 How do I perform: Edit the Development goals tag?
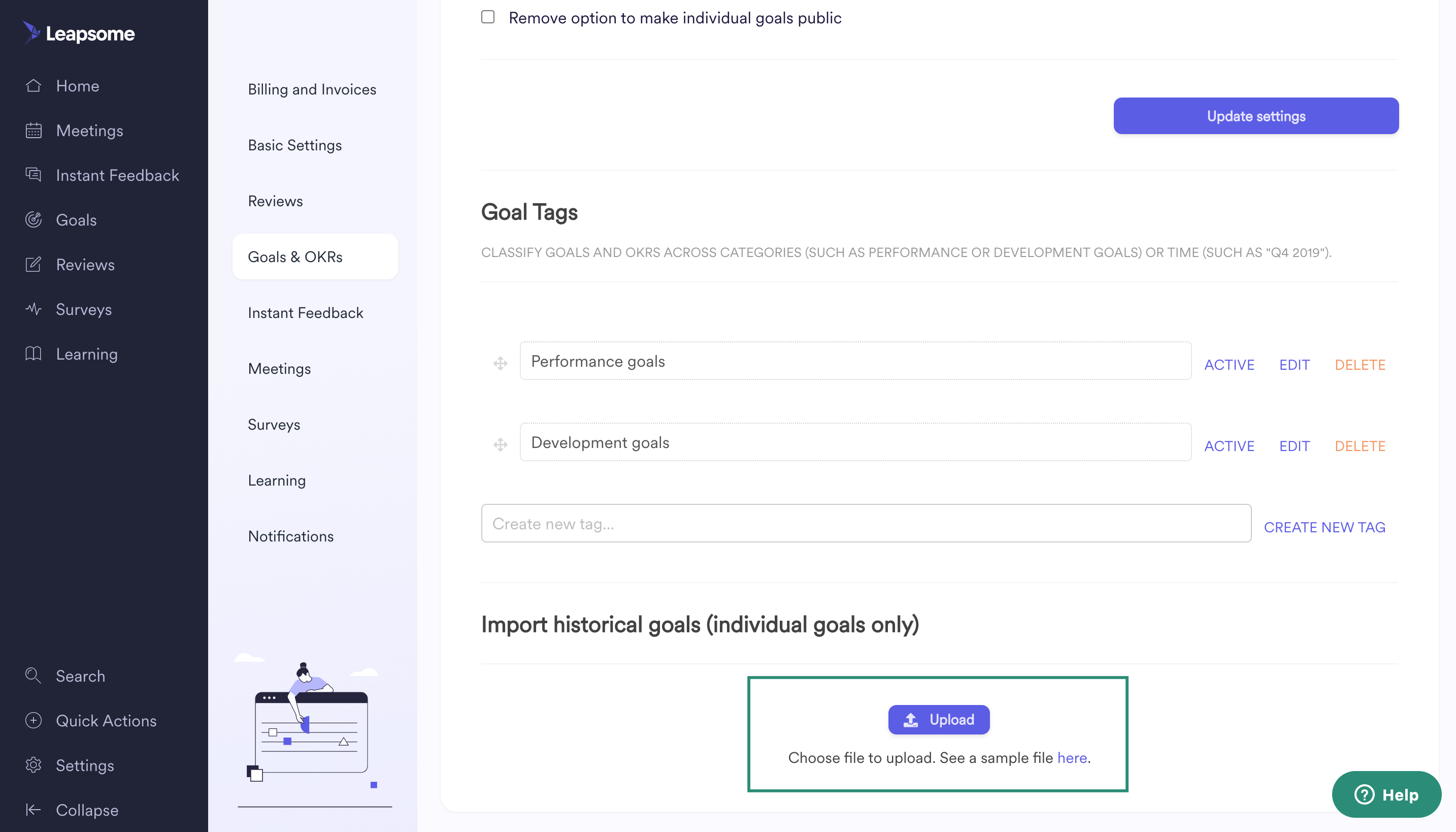[x=1295, y=446]
